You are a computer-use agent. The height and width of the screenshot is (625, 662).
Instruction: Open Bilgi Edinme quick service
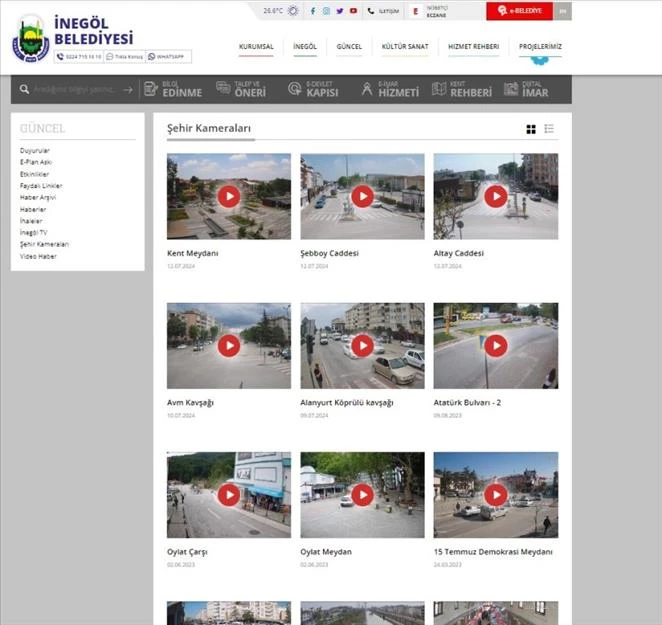point(173,89)
